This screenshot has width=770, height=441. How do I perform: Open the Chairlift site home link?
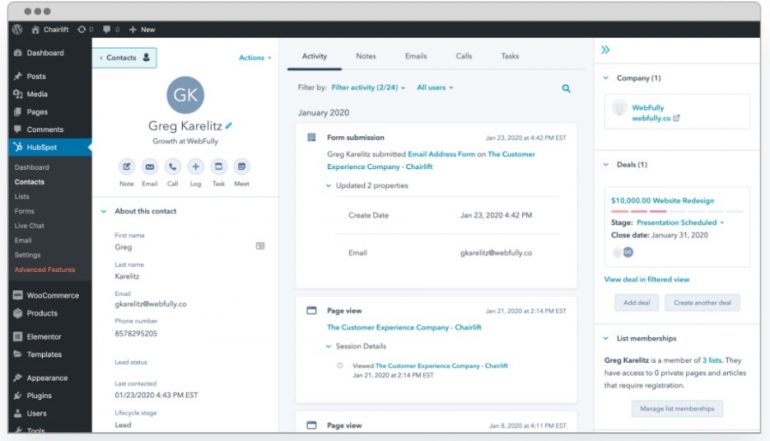point(51,29)
